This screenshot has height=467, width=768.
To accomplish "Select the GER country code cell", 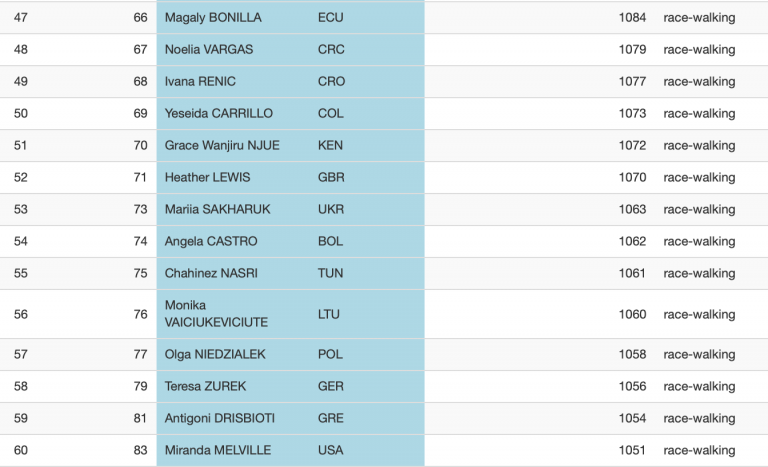I will pos(331,387).
